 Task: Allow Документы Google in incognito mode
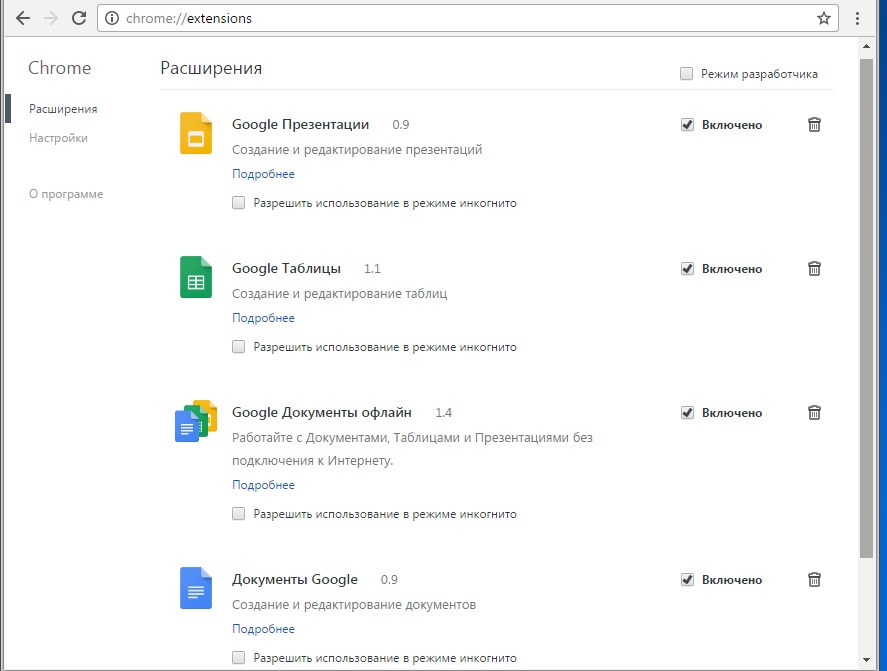click(239, 657)
